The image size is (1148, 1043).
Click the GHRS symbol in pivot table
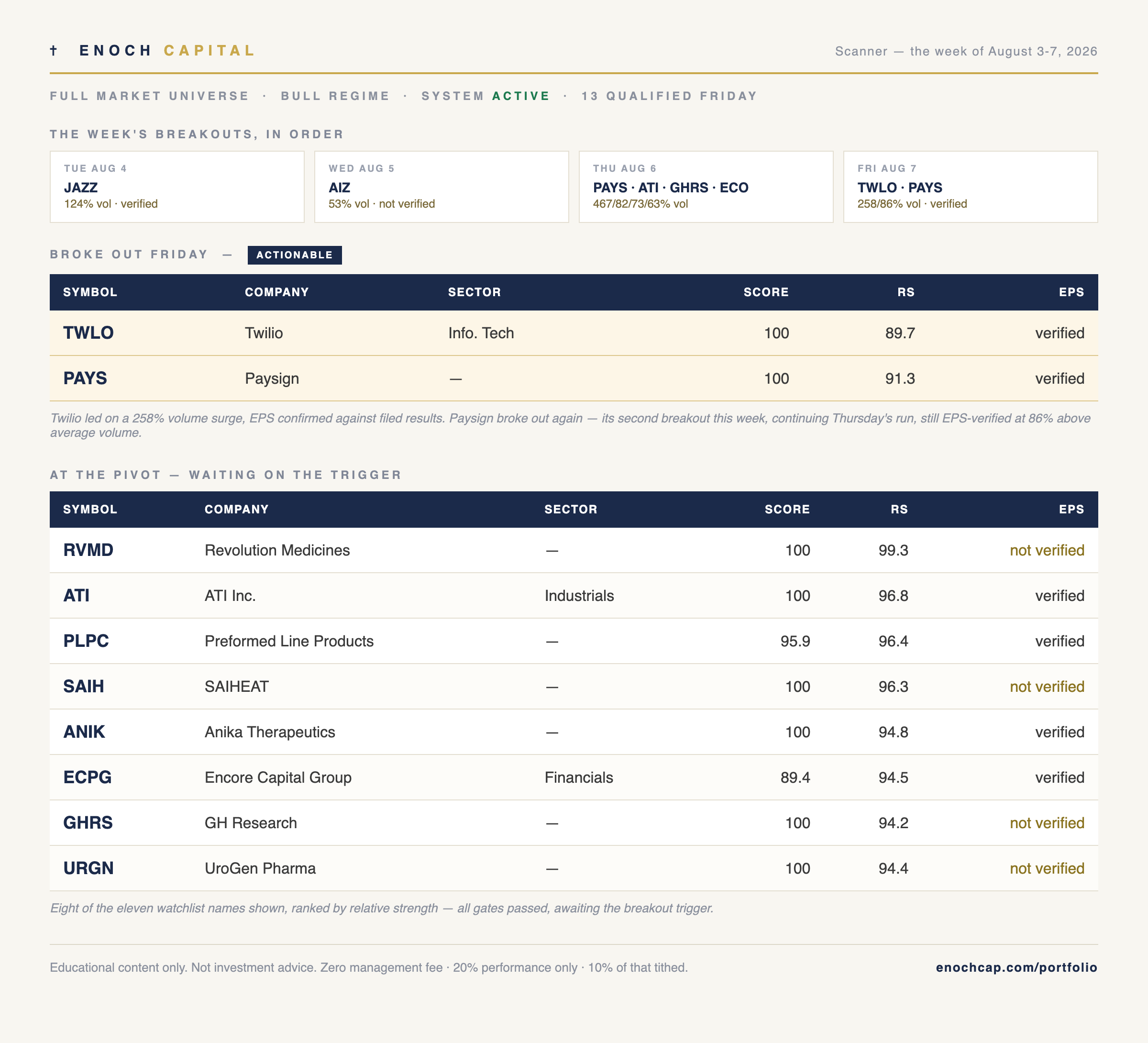click(x=88, y=823)
